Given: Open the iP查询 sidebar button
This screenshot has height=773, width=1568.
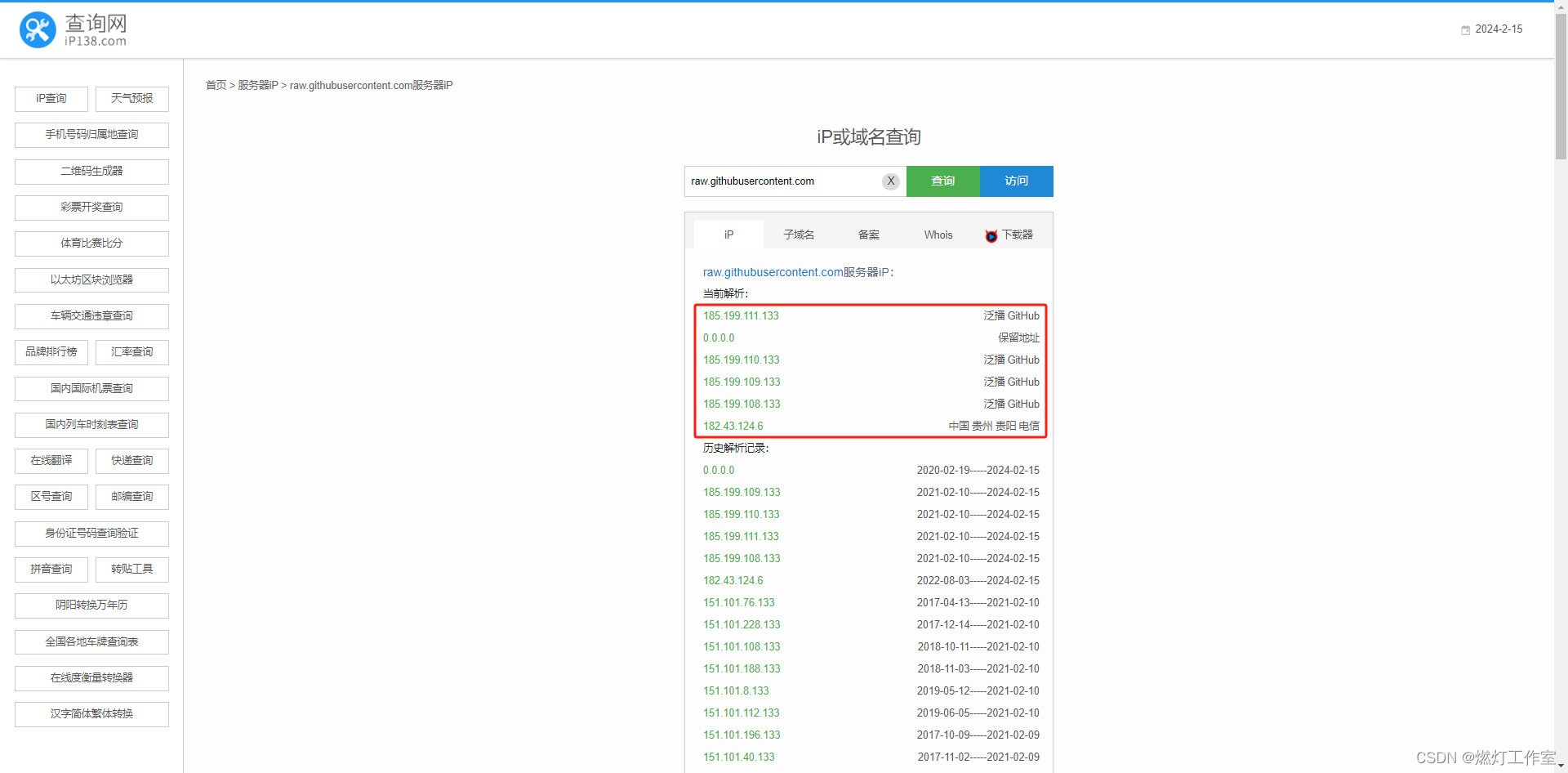Looking at the screenshot, I should 51,99.
